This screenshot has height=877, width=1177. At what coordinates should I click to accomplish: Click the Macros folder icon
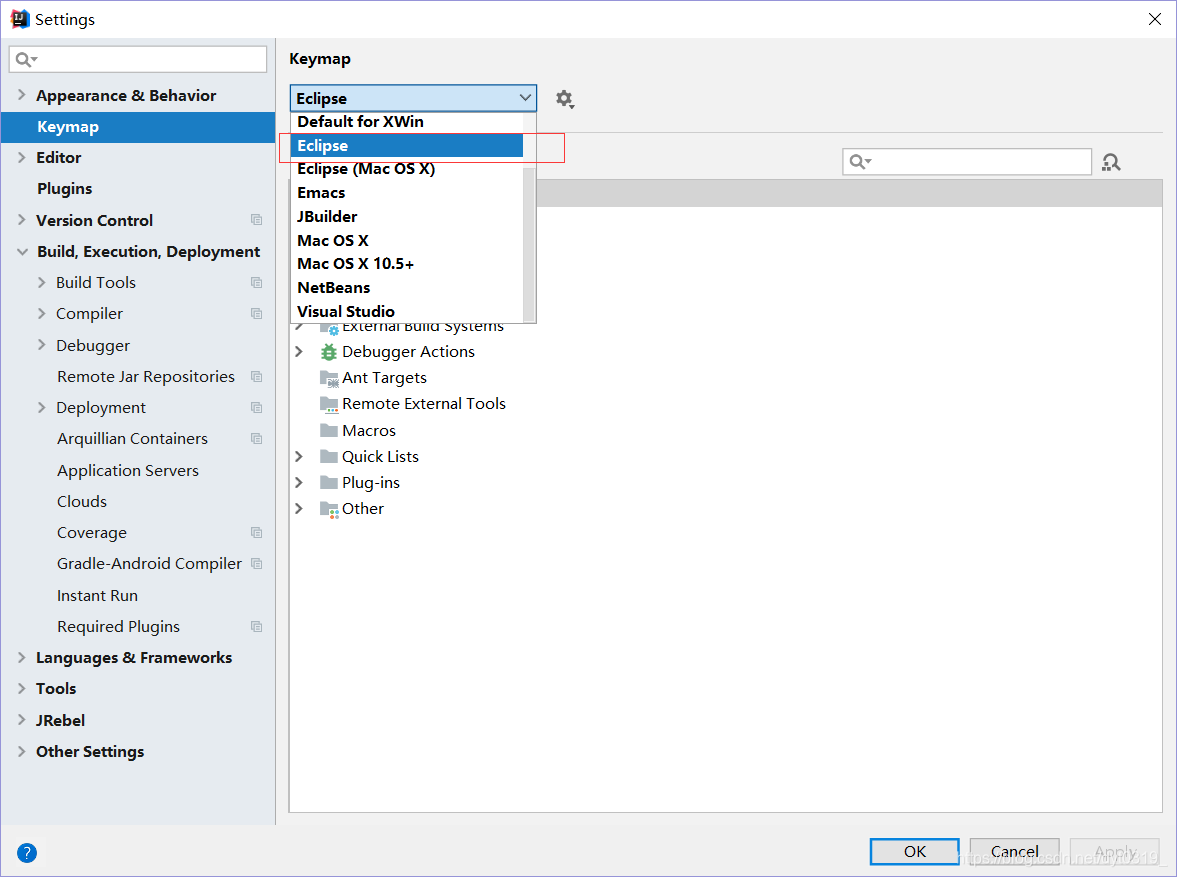(329, 430)
